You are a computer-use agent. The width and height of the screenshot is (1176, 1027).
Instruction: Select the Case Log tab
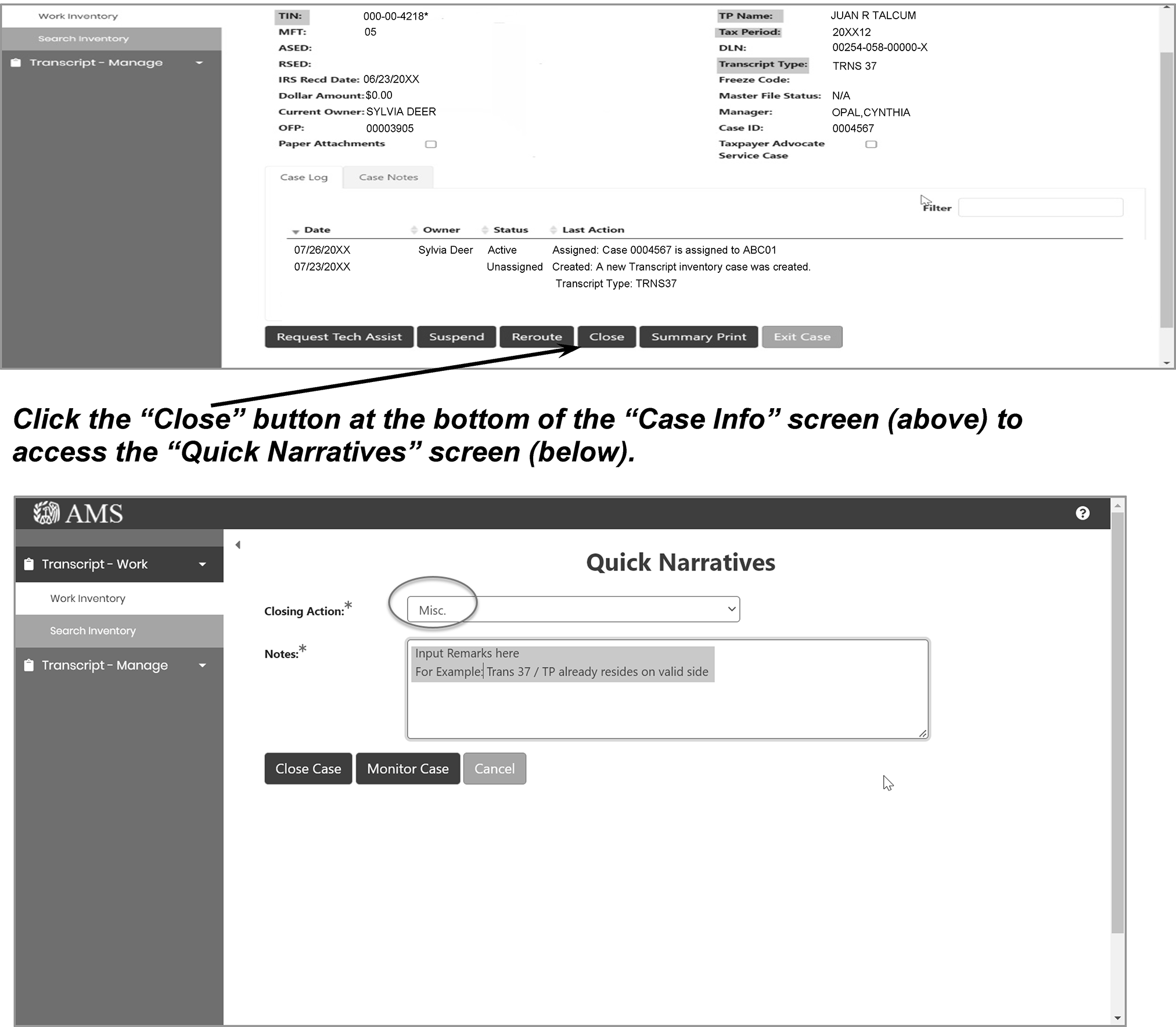pyautogui.click(x=304, y=178)
